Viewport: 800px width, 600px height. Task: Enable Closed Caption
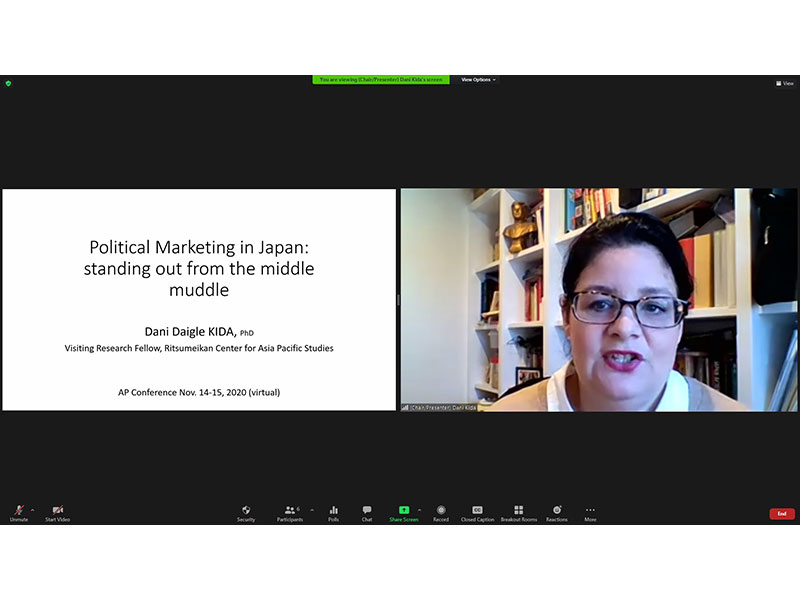(x=477, y=512)
